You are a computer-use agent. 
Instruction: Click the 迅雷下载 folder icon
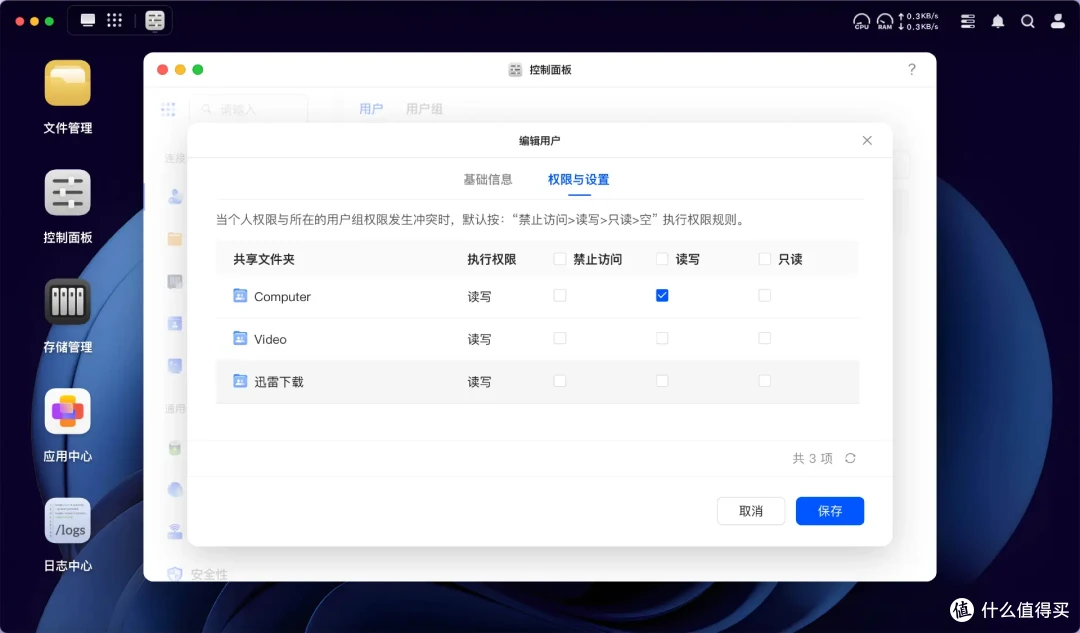coord(240,381)
